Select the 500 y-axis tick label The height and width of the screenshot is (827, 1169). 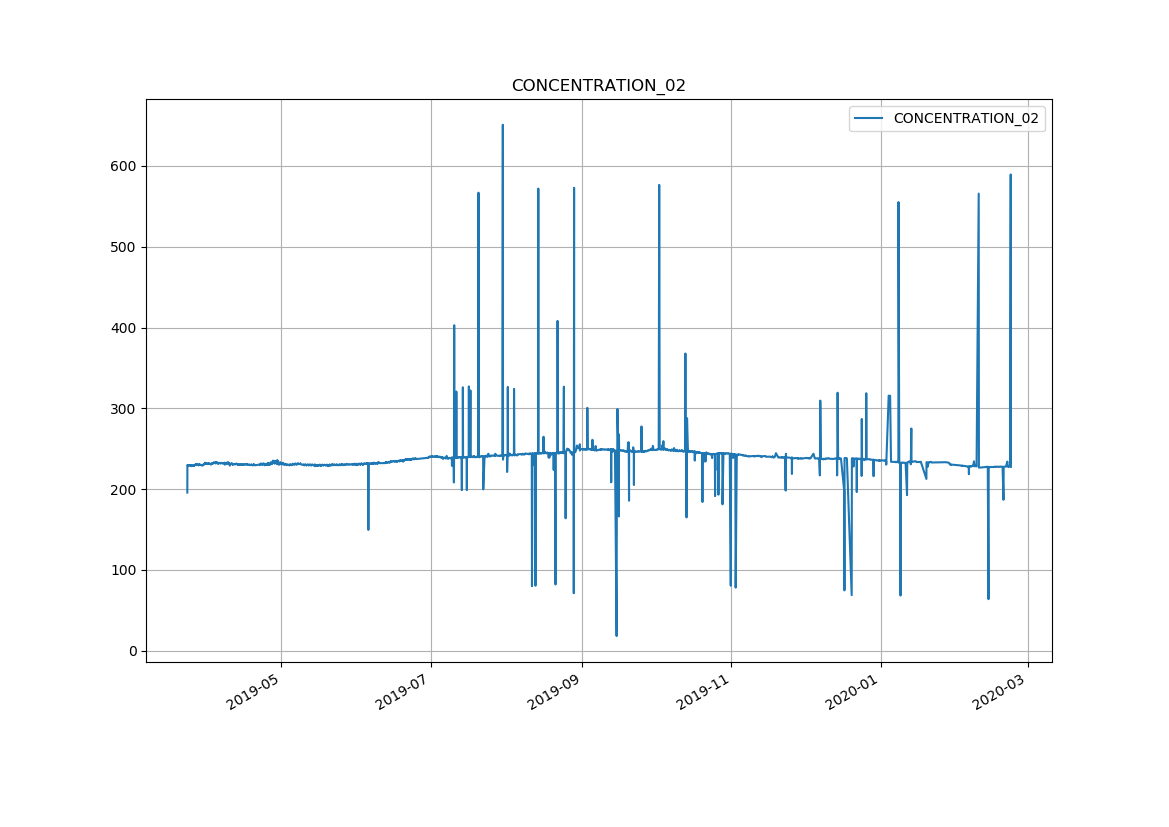(123, 247)
